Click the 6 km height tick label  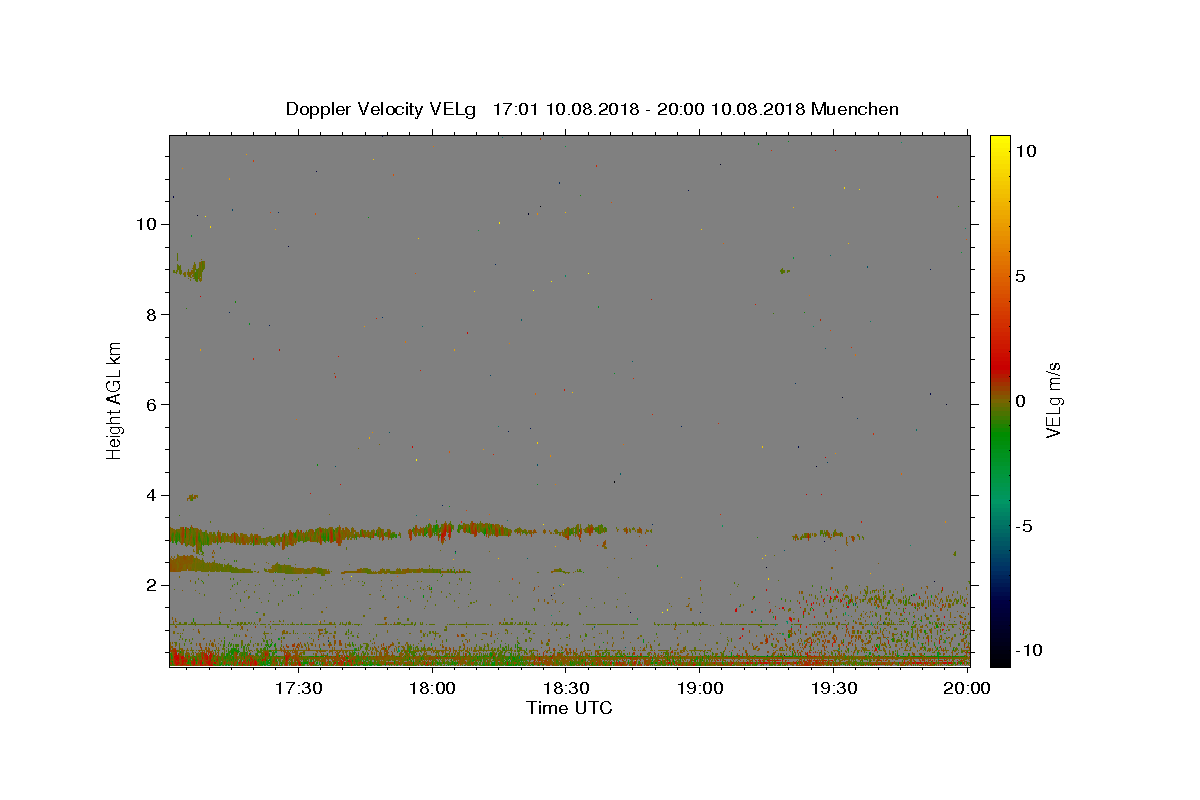[x=151, y=405]
